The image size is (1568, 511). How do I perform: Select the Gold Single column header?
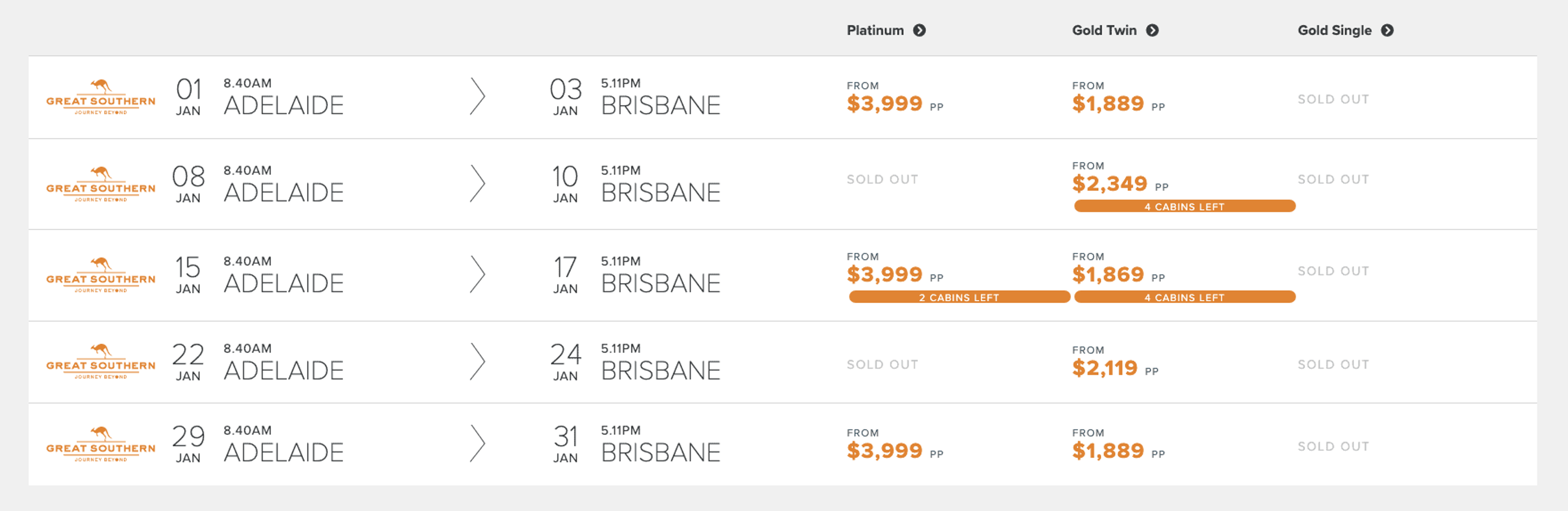[x=1334, y=31]
